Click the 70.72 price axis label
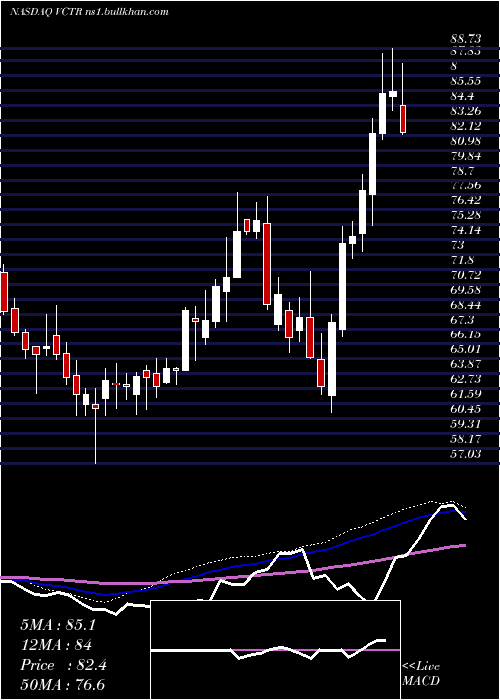The height and width of the screenshot is (700, 500). [x=466, y=275]
